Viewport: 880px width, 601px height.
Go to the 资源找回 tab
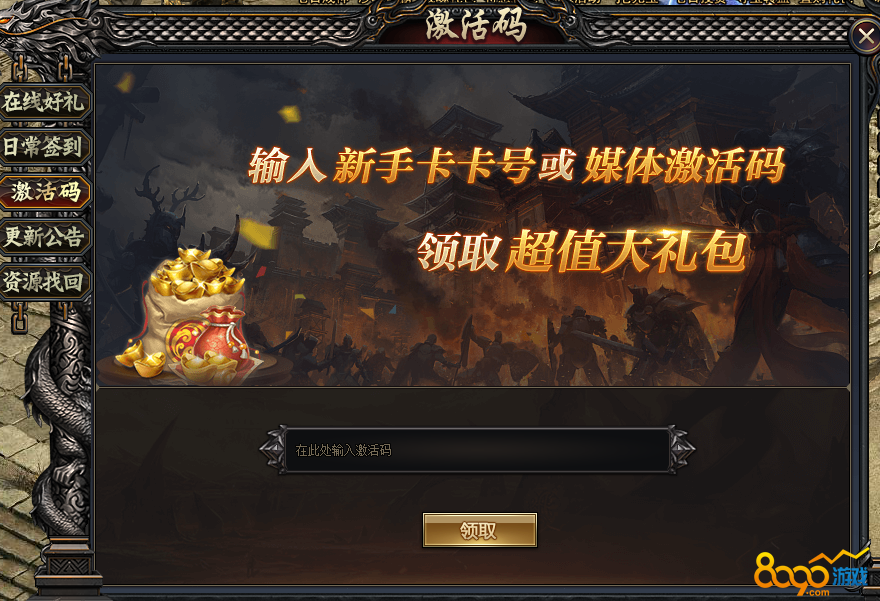(x=44, y=282)
